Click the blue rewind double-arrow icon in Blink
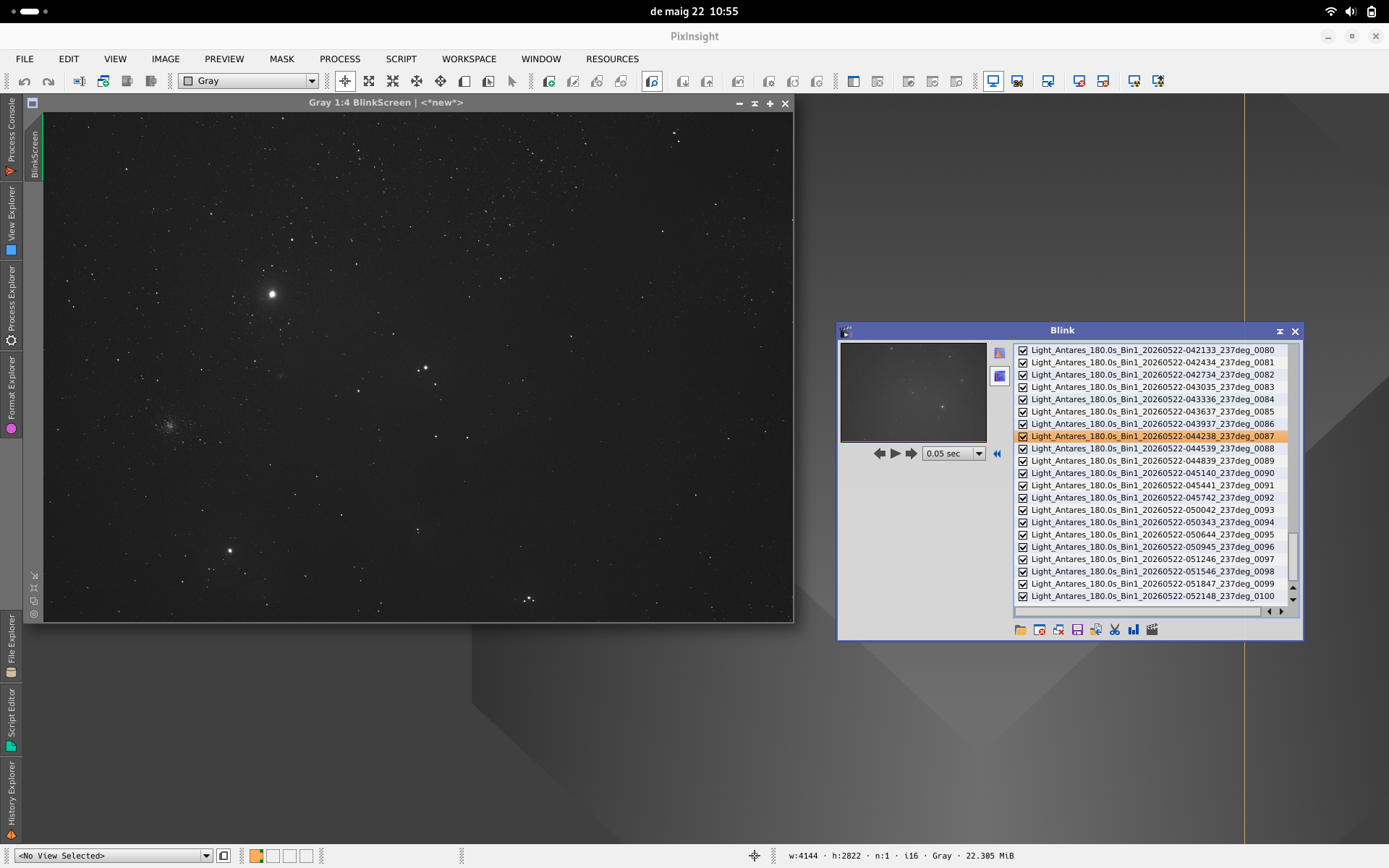This screenshot has height=868, width=1389. (997, 454)
